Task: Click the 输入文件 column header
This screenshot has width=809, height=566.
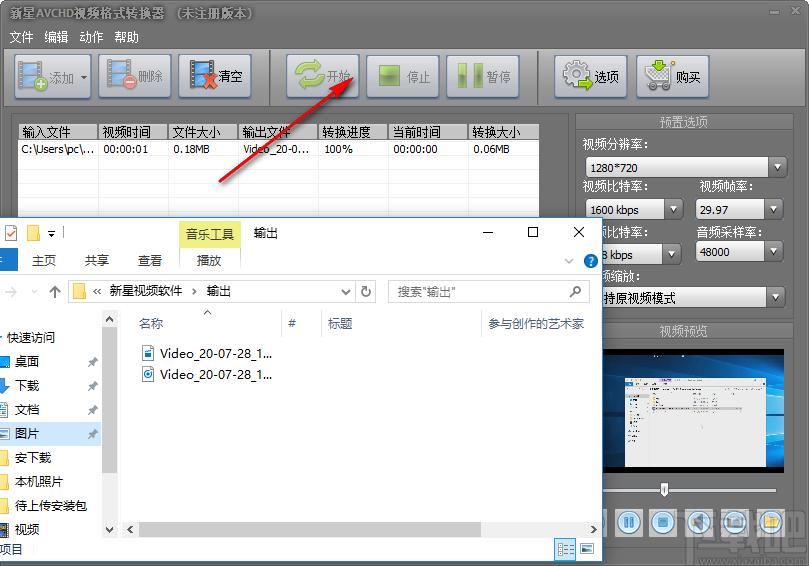Action: click(x=58, y=132)
